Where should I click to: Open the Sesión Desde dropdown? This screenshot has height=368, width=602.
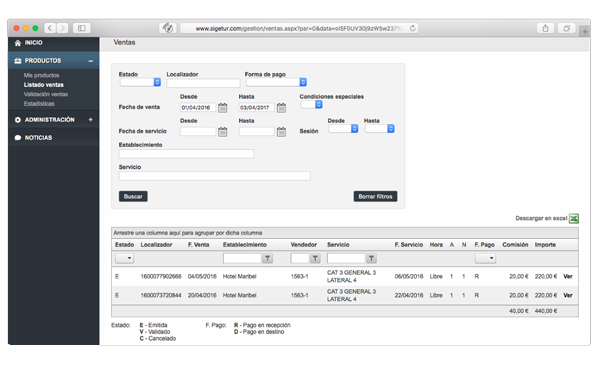tap(343, 129)
